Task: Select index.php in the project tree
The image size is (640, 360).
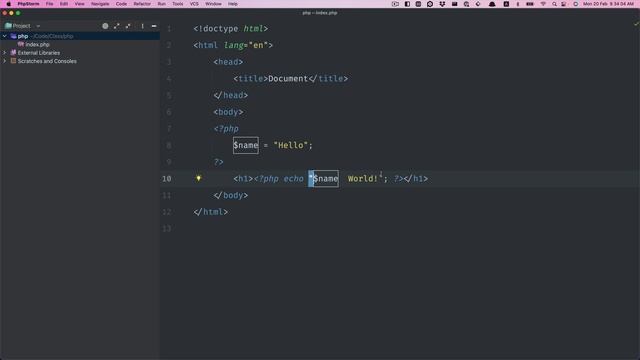Action: 37,44
